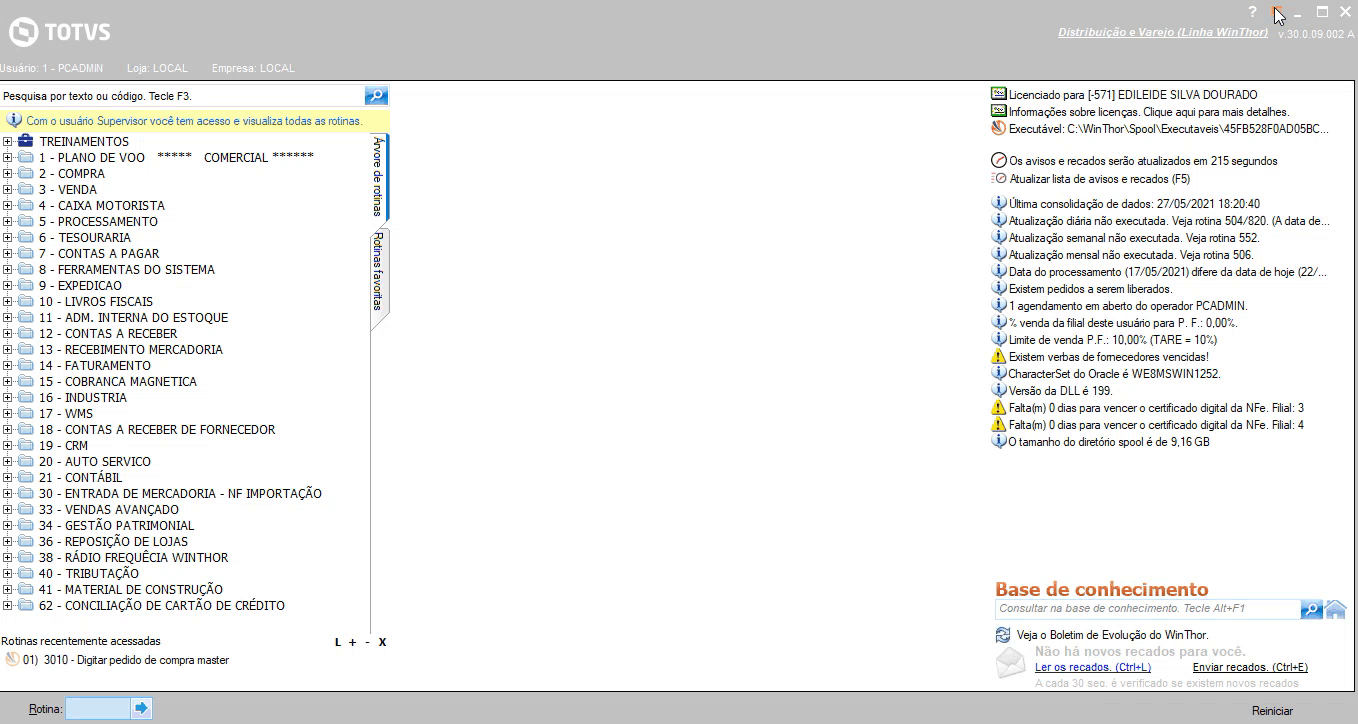Click the plus button in recent routines header

click(x=352, y=642)
